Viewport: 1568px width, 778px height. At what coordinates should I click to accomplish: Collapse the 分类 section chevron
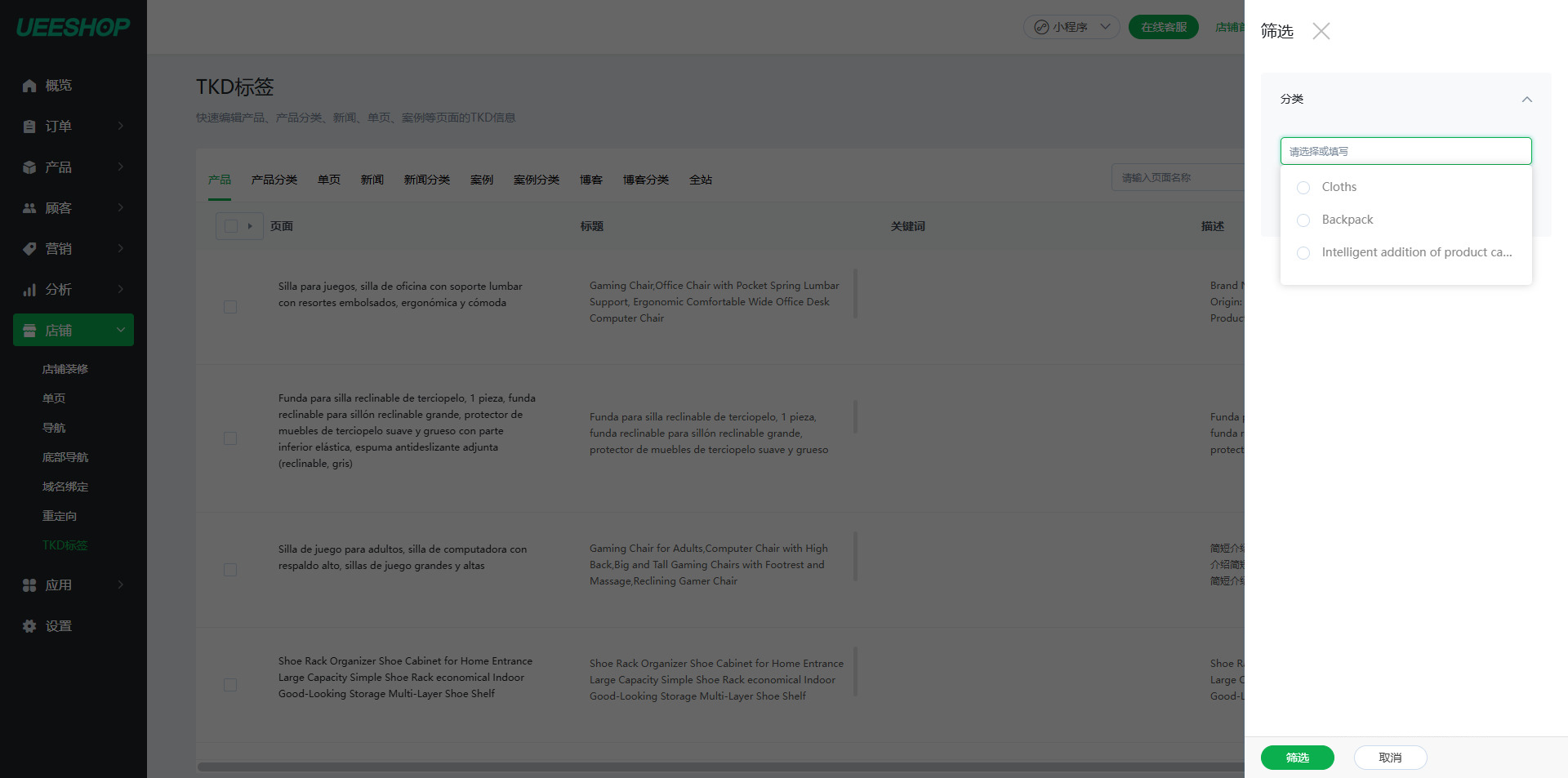pyautogui.click(x=1526, y=100)
